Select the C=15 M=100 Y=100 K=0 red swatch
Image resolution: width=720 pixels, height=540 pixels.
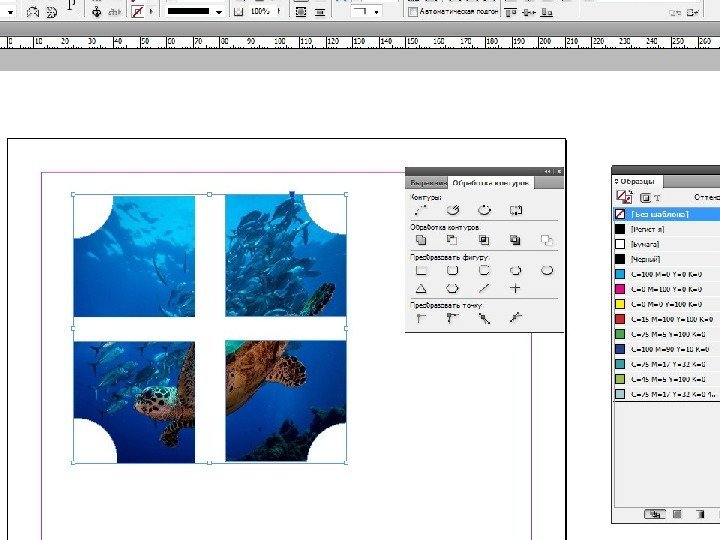[667, 319]
